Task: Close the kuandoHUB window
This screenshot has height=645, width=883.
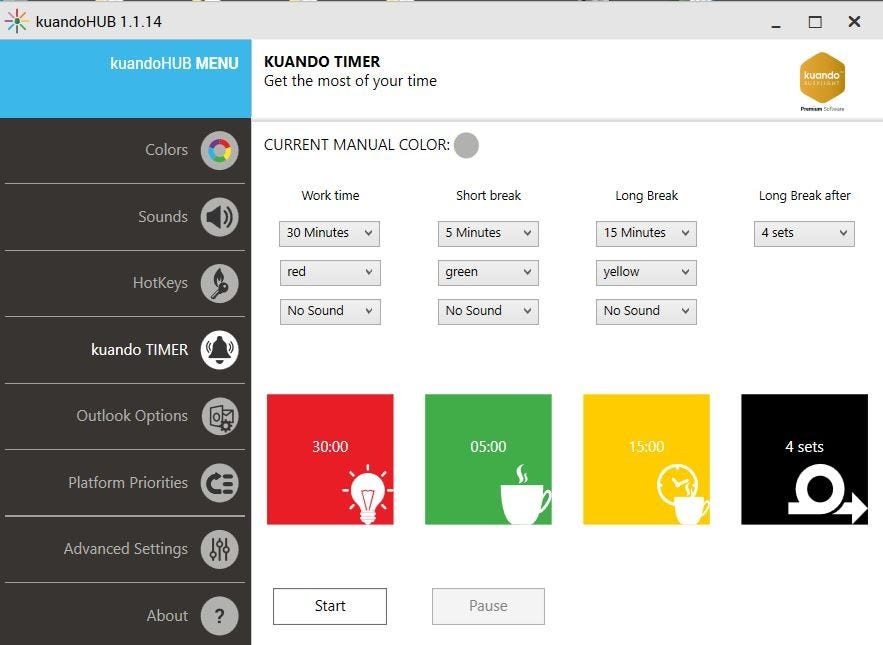Action: 854,21
